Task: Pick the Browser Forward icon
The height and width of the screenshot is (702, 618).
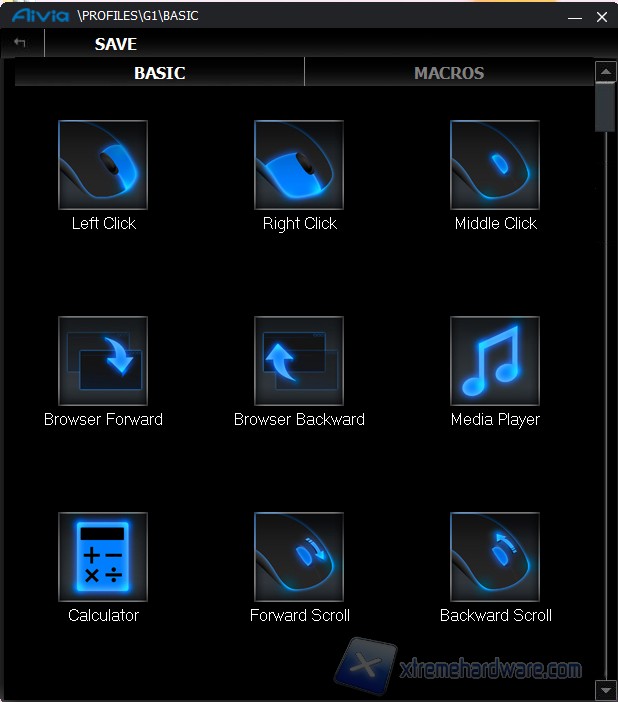Action: pyautogui.click(x=103, y=360)
